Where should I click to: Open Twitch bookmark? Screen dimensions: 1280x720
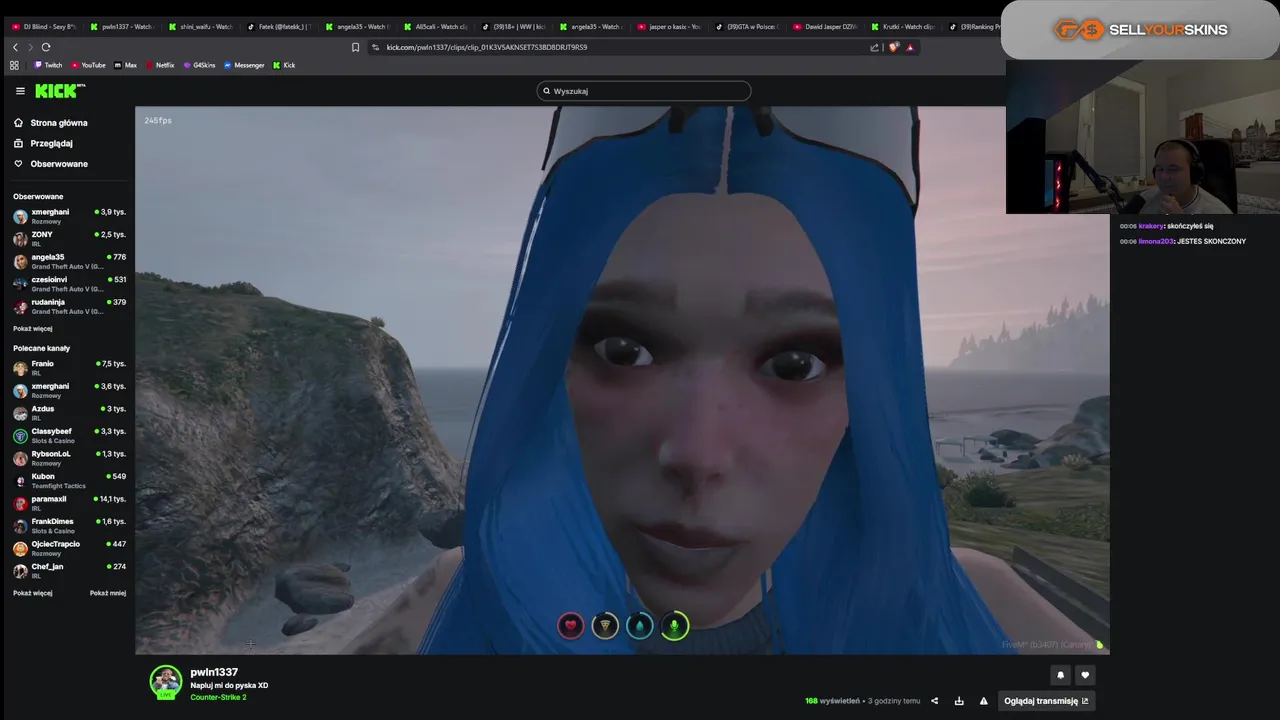coord(48,65)
